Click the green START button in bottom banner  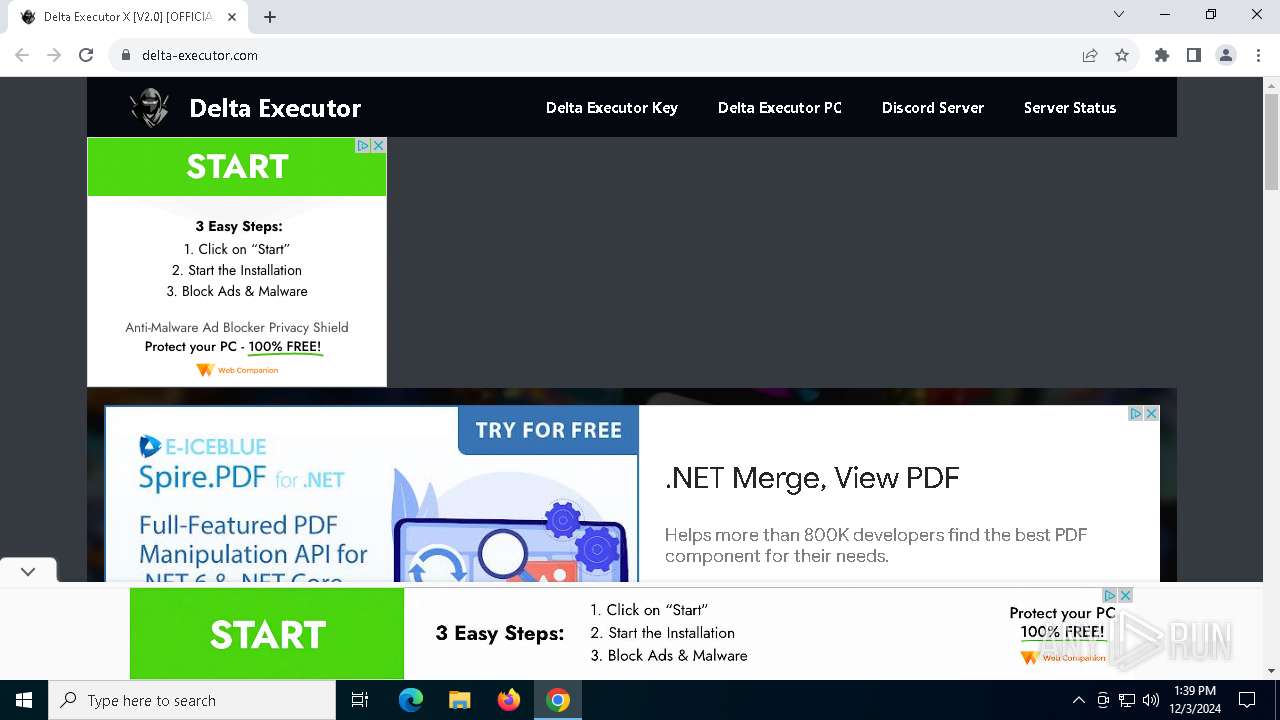pos(267,634)
